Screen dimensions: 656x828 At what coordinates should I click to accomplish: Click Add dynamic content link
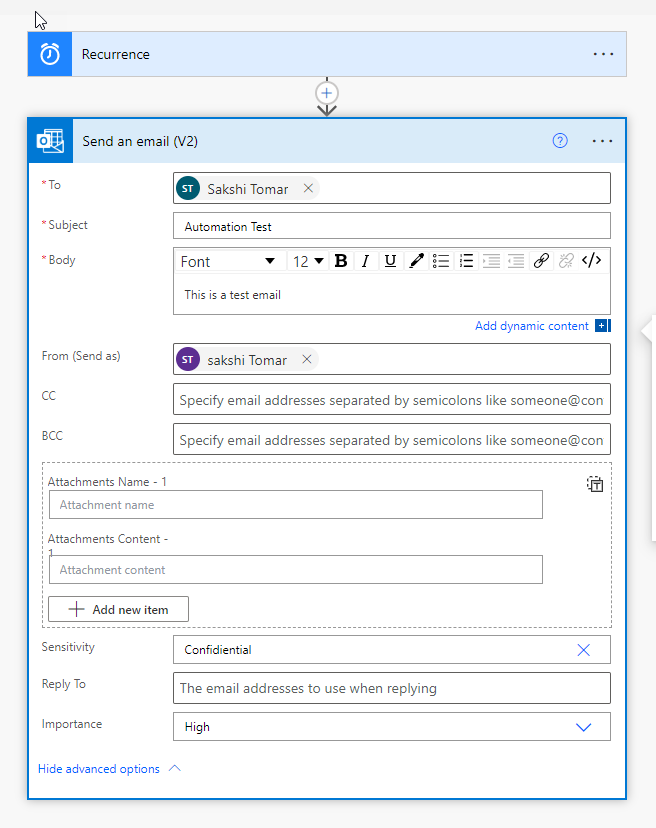pyautogui.click(x=531, y=326)
